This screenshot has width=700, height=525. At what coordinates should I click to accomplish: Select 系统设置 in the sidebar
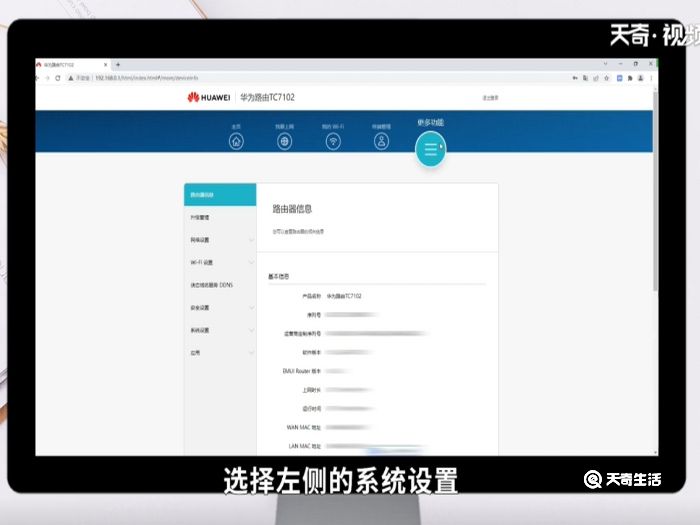pyautogui.click(x=220, y=330)
